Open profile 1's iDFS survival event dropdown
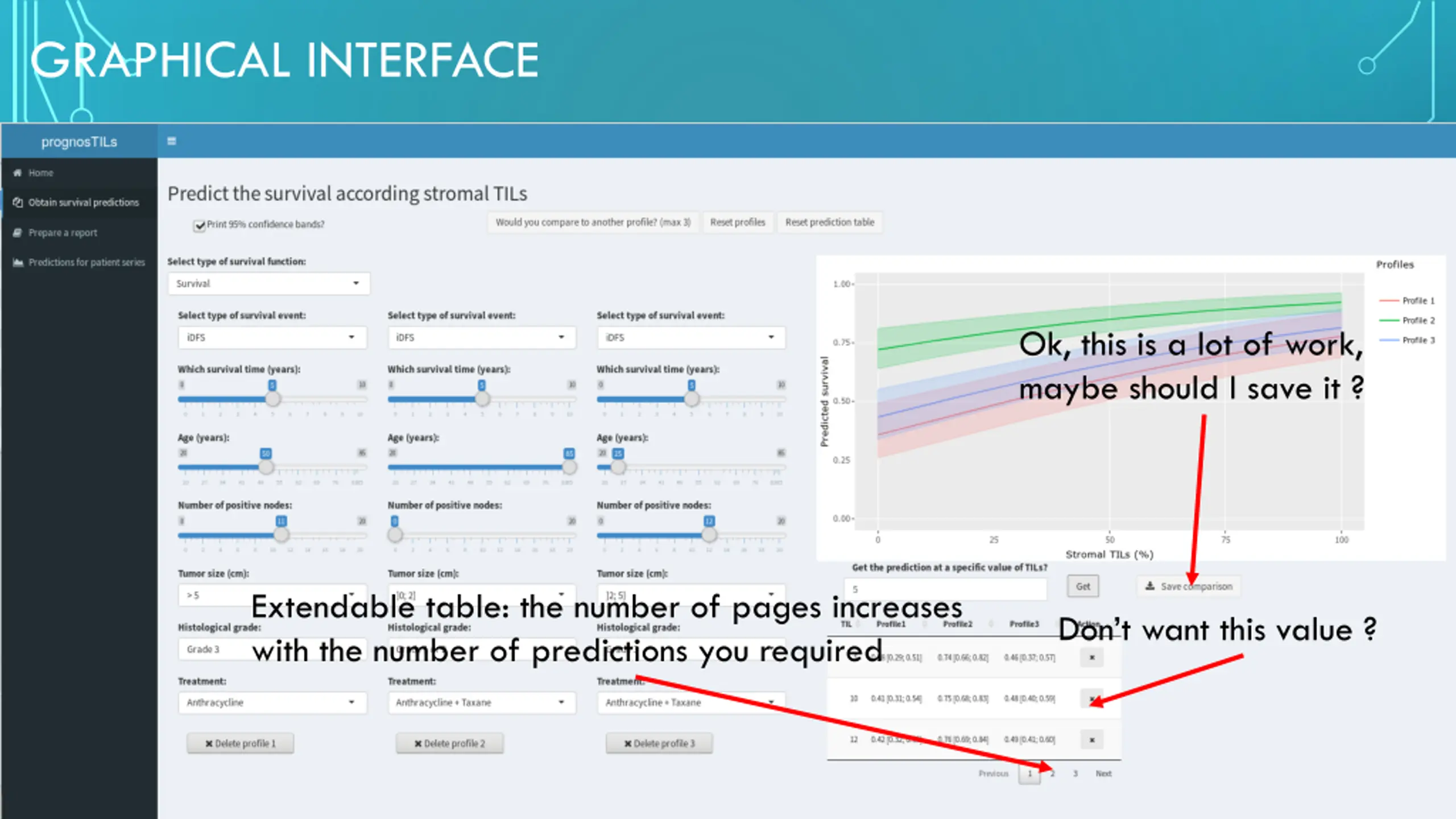This screenshot has height=819, width=1456. pos(272,337)
